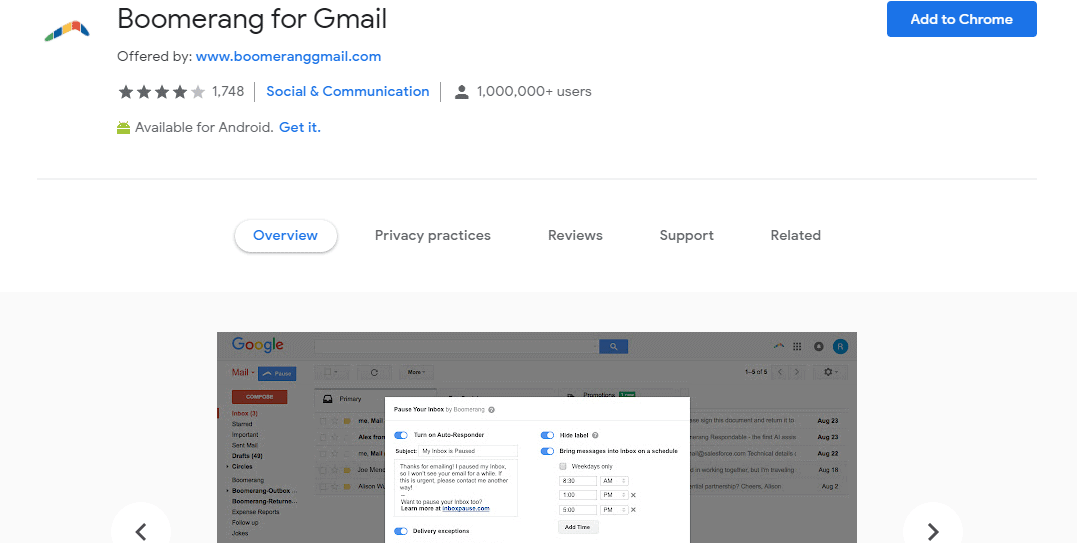
Task: Open the PM dropdown next to 5:00
Action: 614,510
